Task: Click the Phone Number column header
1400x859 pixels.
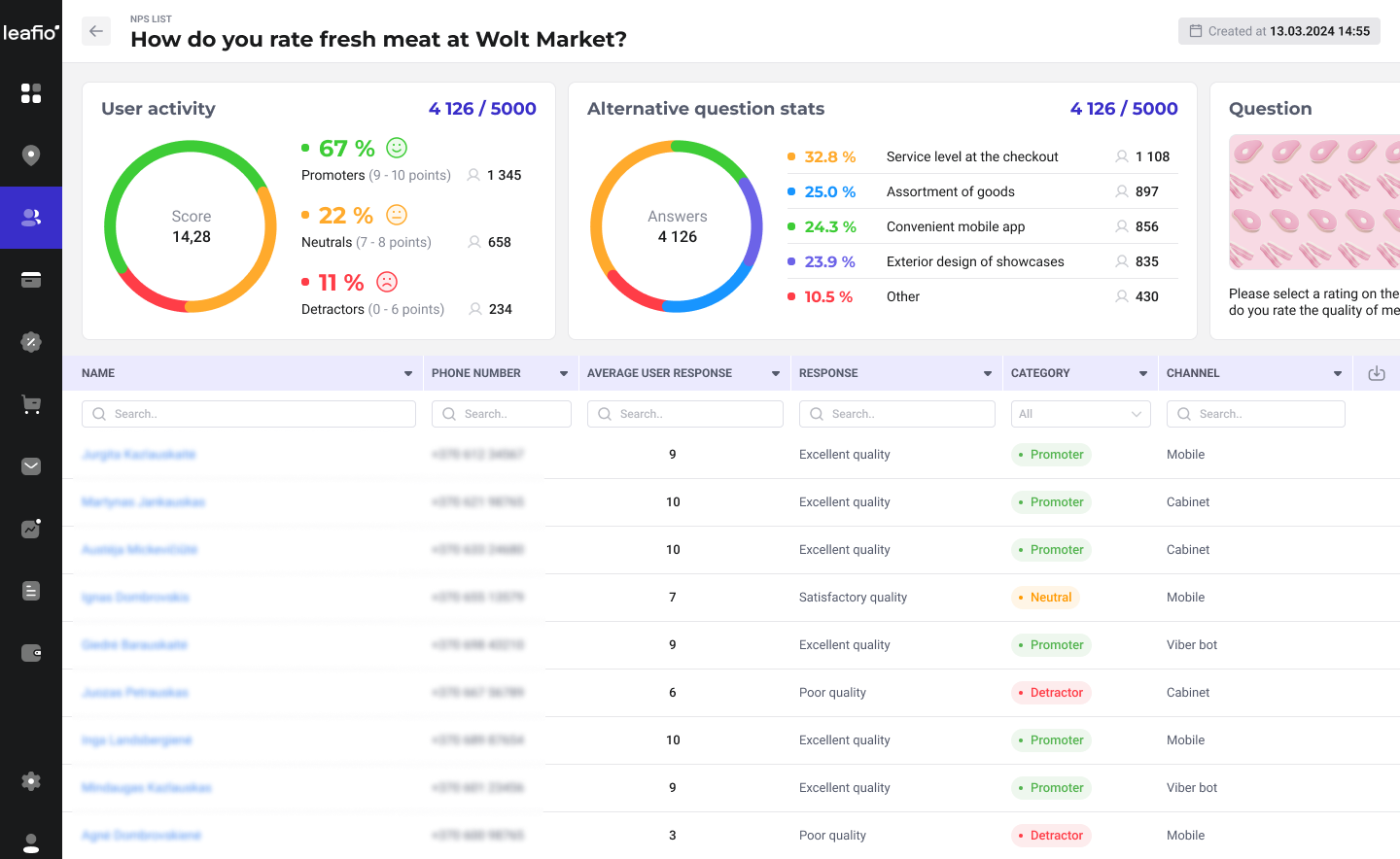Action: 476,373
